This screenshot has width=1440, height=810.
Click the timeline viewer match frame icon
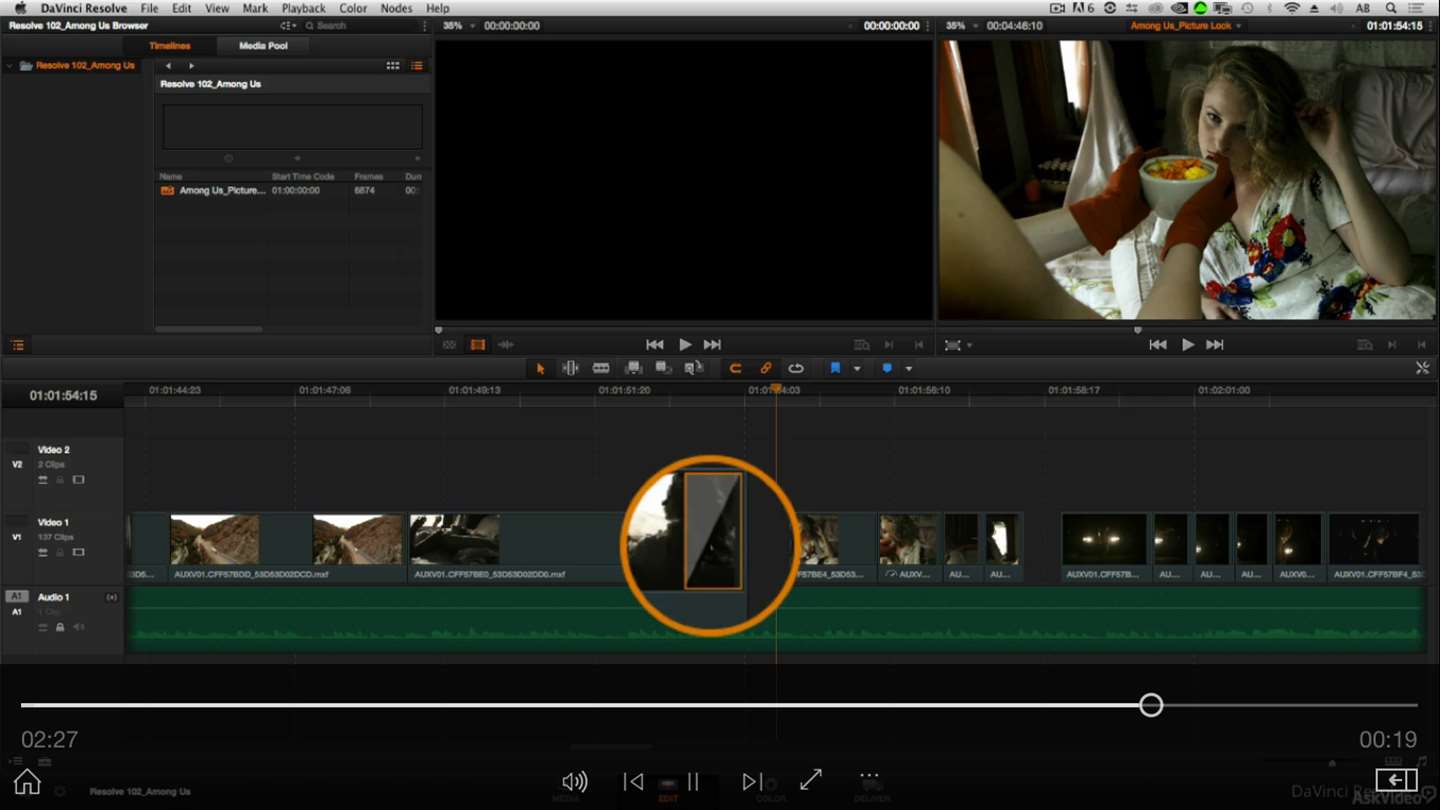1365,345
